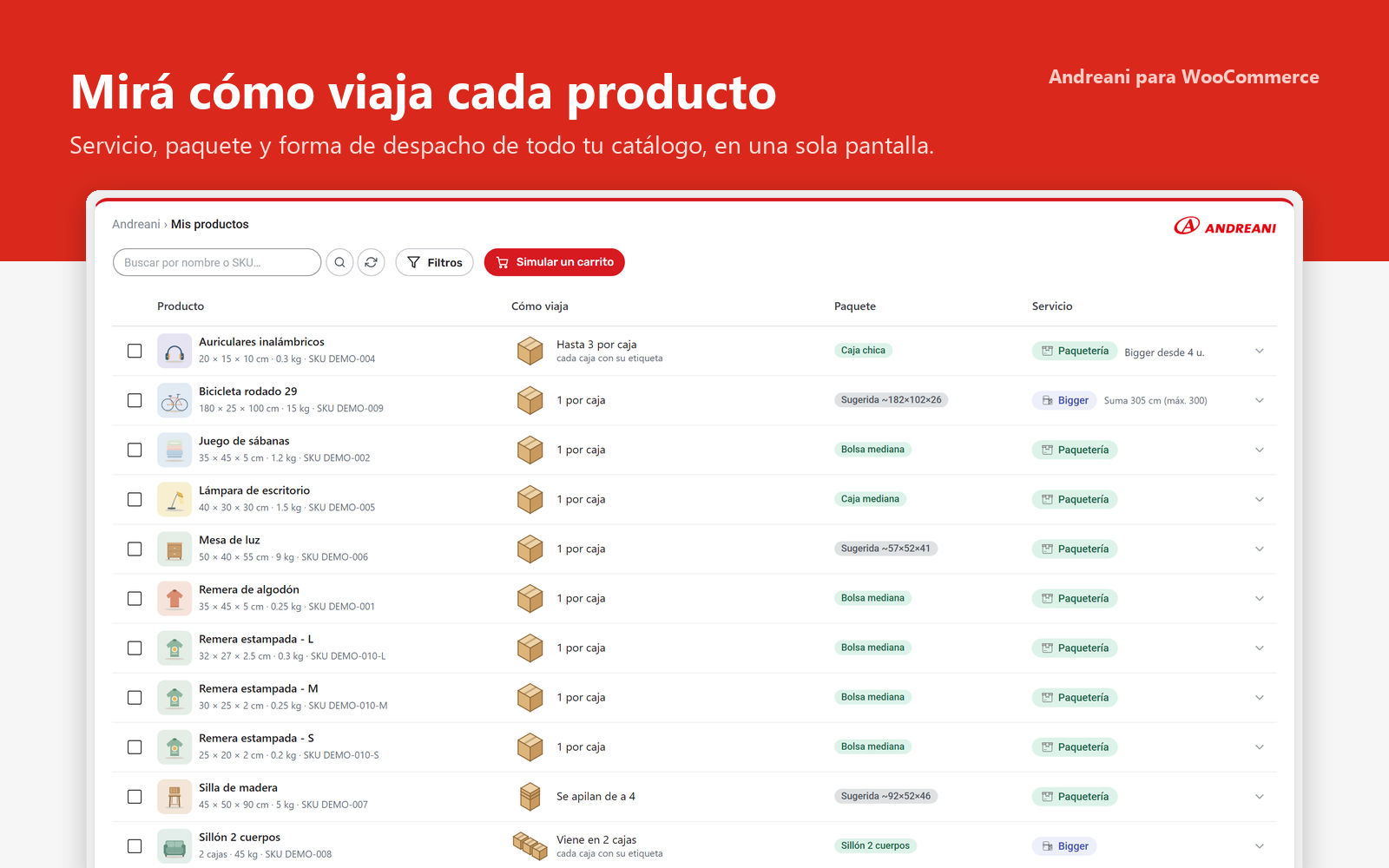Click the Sugerida ~182×102×26 package tag
1389x868 pixels.
891,400
